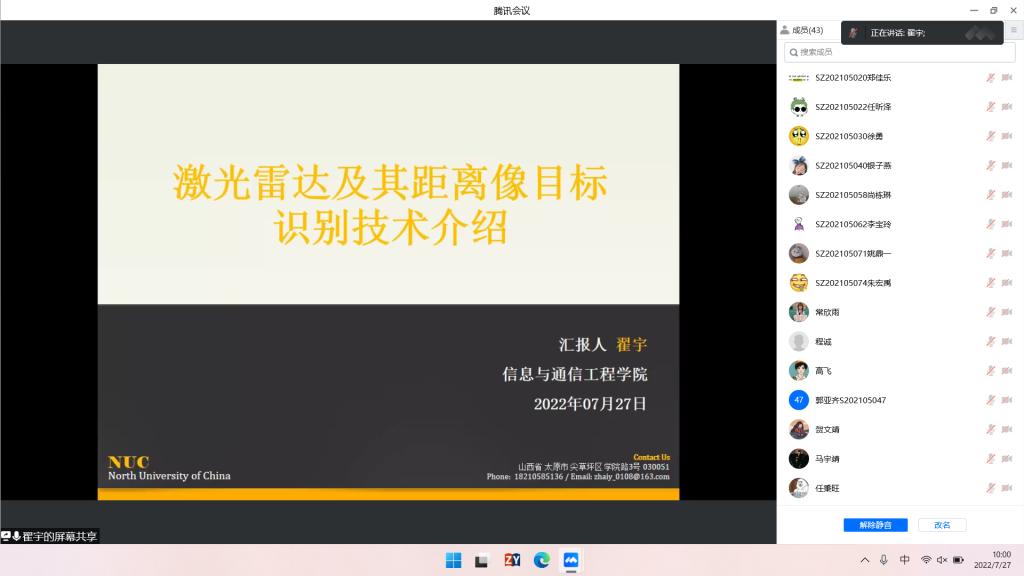Click the 改名 (rename) button
This screenshot has width=1024, height=576.
(x=942, y=524)
